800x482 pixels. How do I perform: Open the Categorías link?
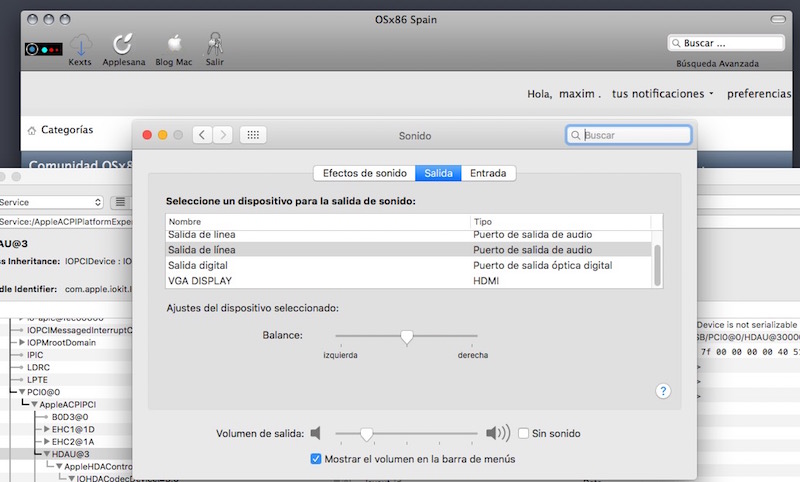tap(67, 130)
